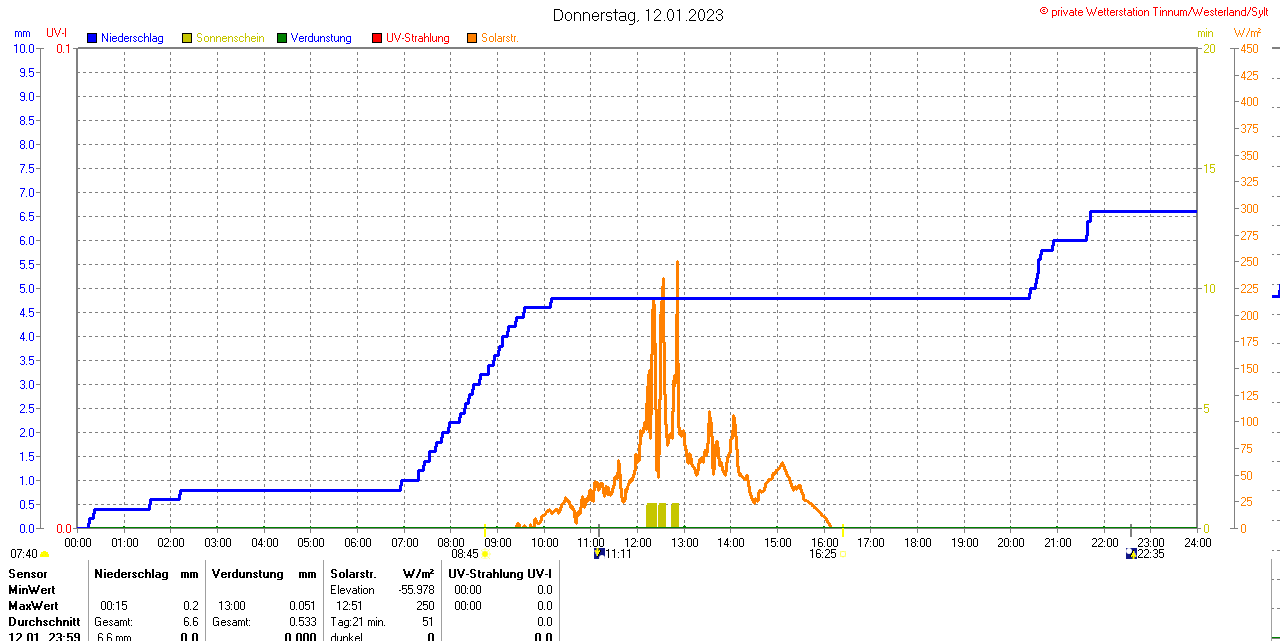The height and width of the screenshot is (641, 1280).
Task: Click the blue Niederschlag legend swatch
Action: pos(92,38)
